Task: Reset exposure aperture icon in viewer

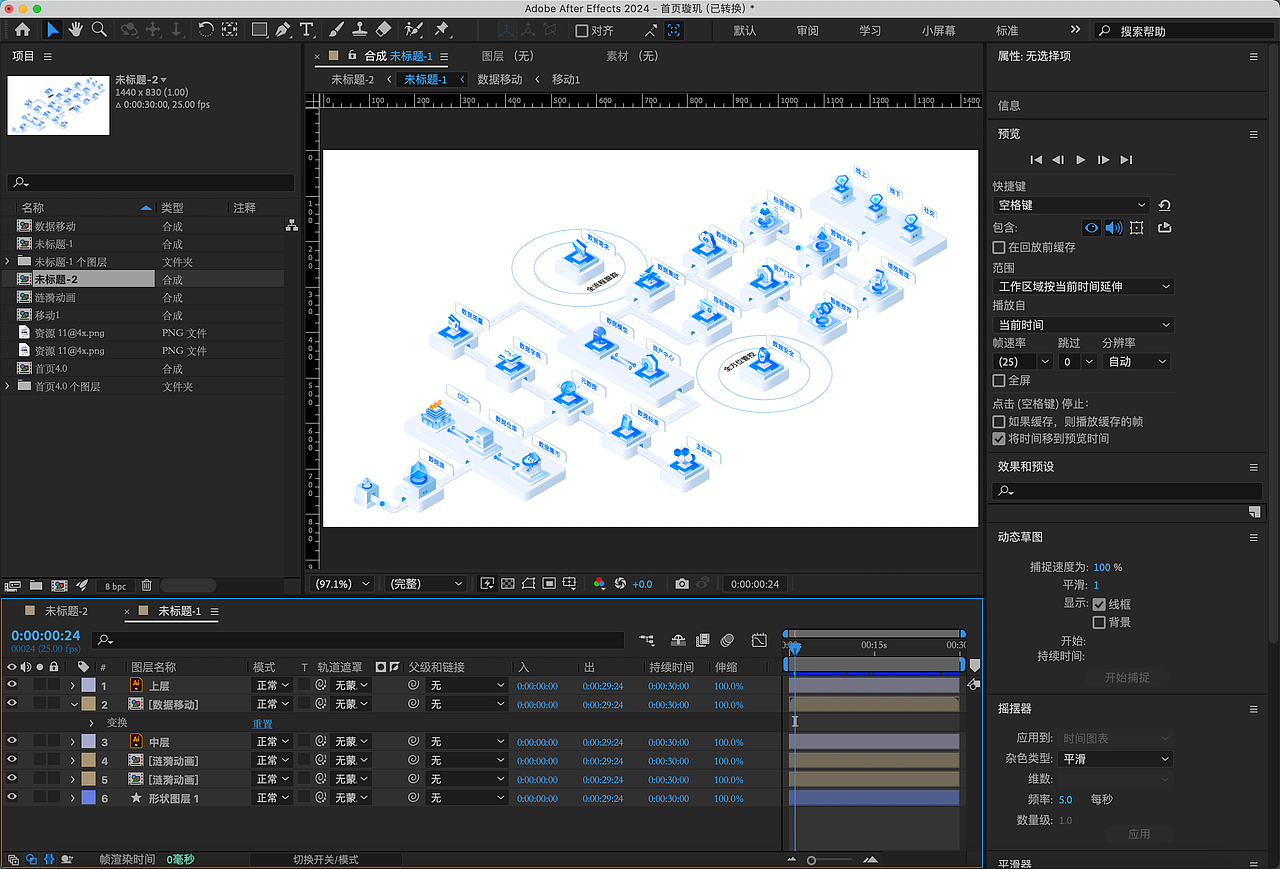Action: (619, 584)
